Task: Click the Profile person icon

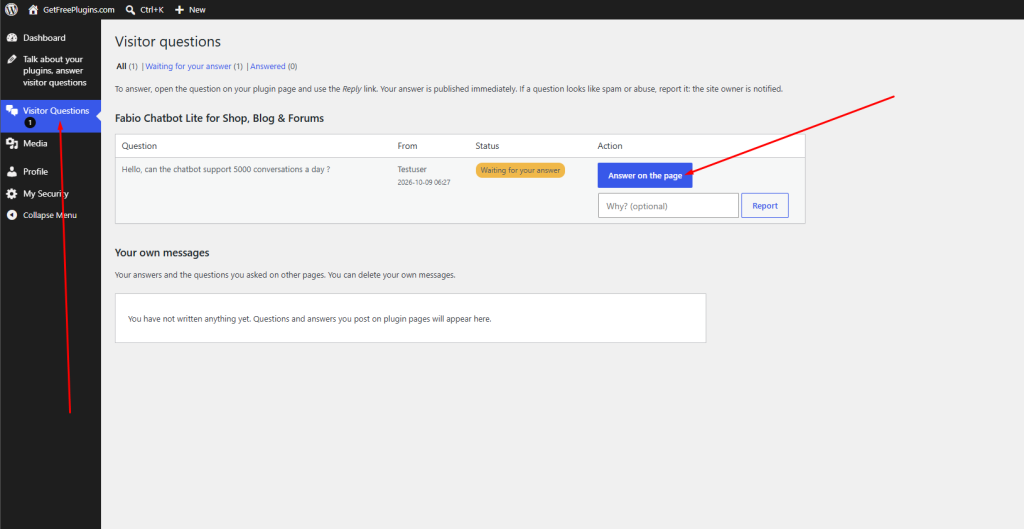Action: (11, 172)
